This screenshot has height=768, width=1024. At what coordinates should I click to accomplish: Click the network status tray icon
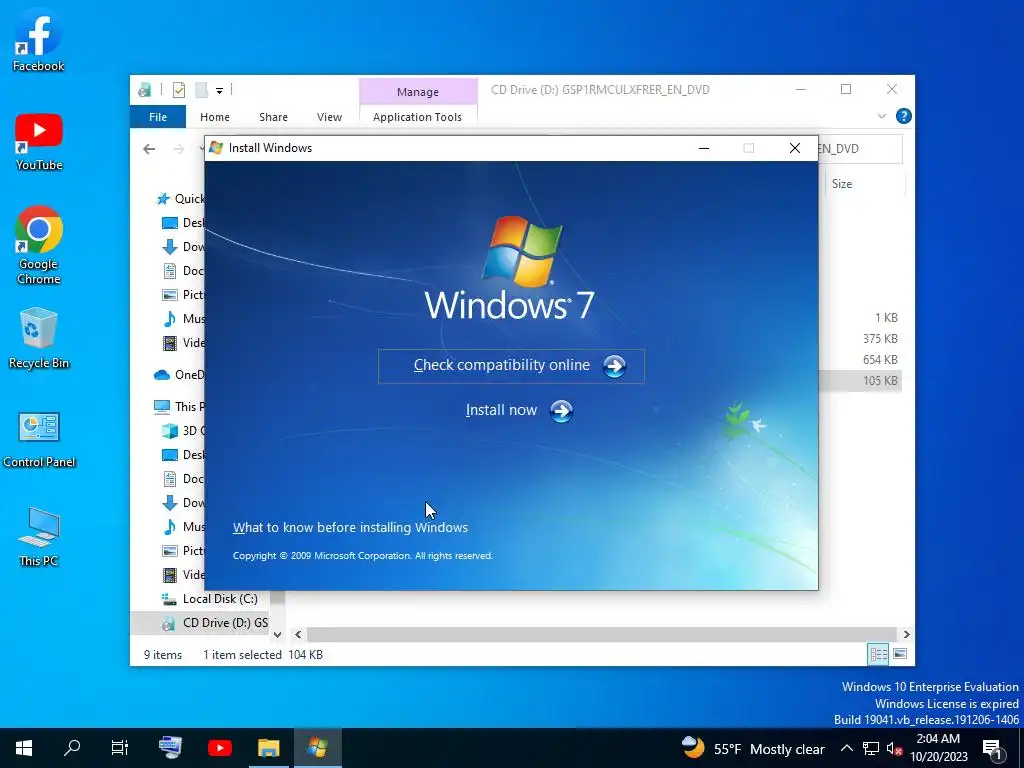pyautogui.click(x=871, y=748)
